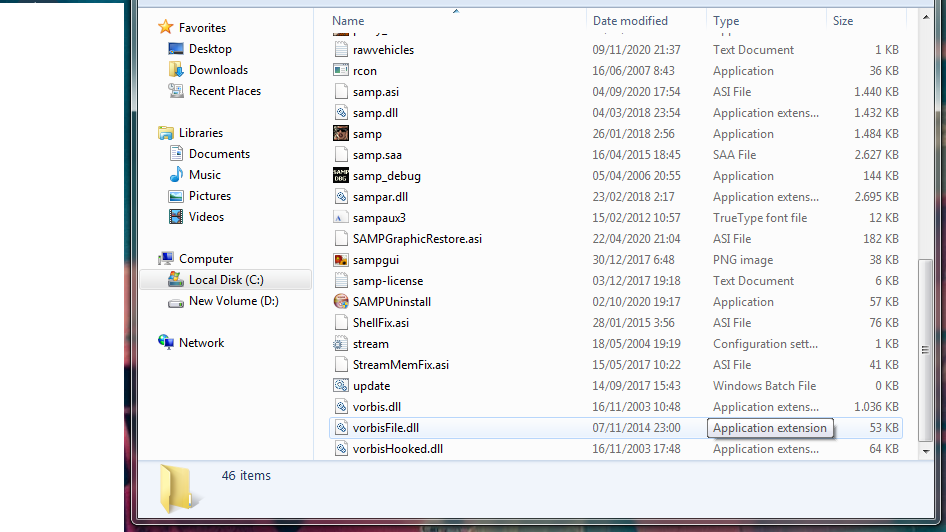Open Desktop in Favorites

(x=210, y=49)
